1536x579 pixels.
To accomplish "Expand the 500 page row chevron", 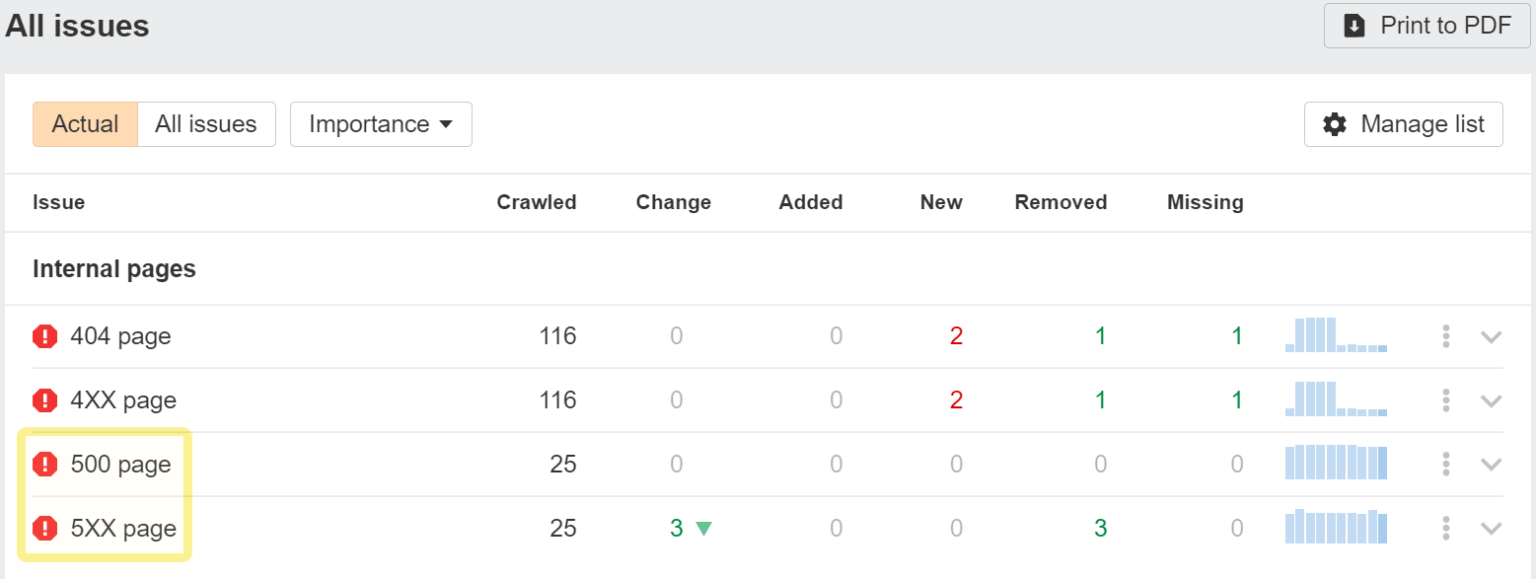I will click(x=1491, y=464).
